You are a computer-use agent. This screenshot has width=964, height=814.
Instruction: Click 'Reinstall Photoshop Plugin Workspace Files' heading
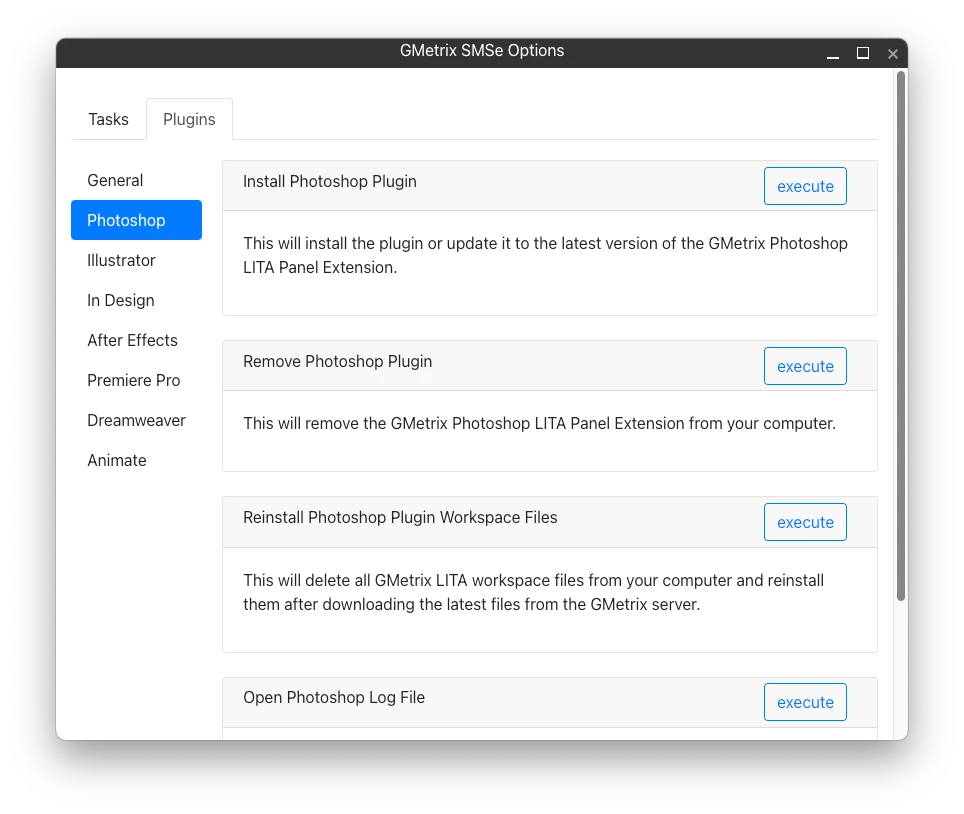400,518
